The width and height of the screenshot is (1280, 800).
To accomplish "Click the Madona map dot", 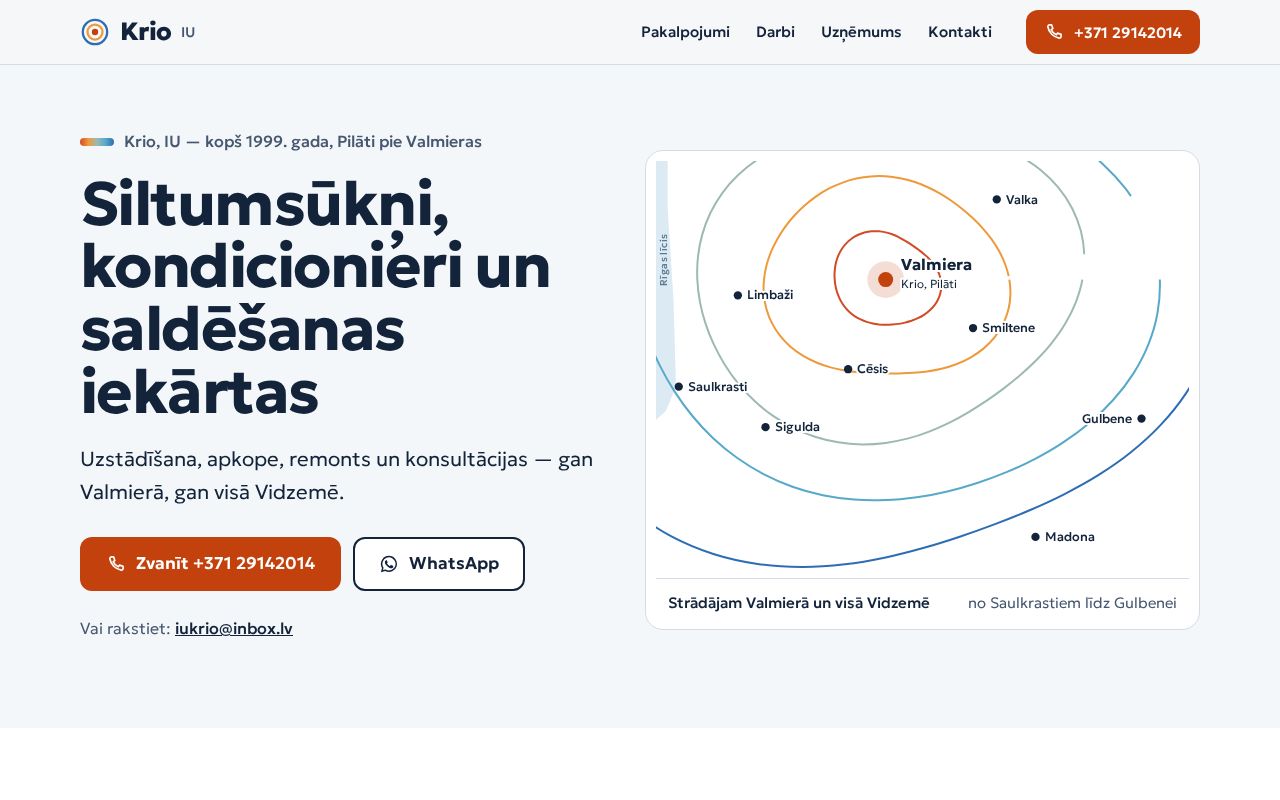I will click(x=1036, y=537).
